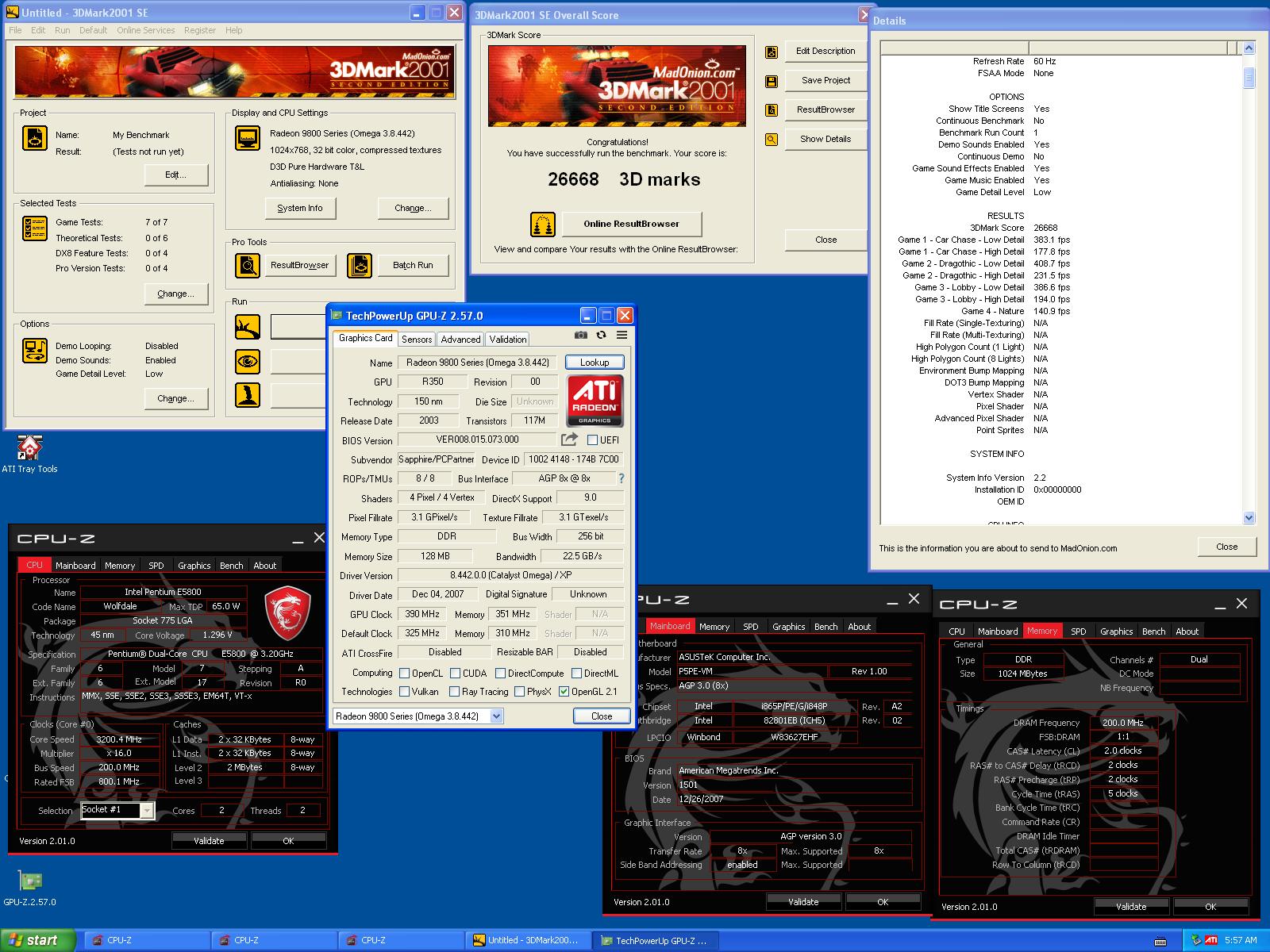The image size is (1270, 952).
Task: Toggle the DirectML checkbox
Action: pyautogui.click(x=575, y=674)
